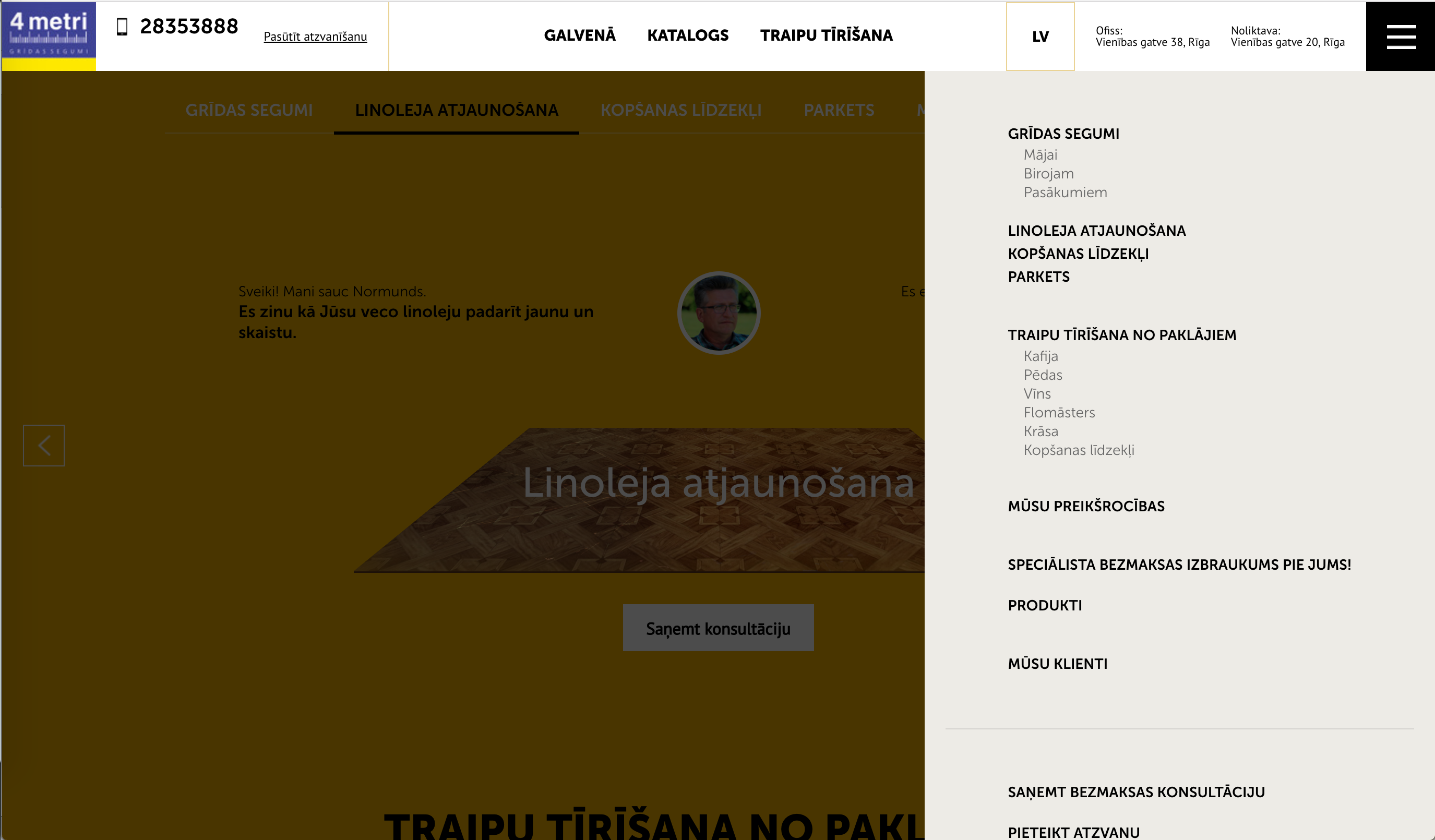Screen dimensions: 1435x840
Task: Open TRAIPU TĪRĪŠANA NO PAKLĀJIEM entry
Action: tap(1122, 335)
